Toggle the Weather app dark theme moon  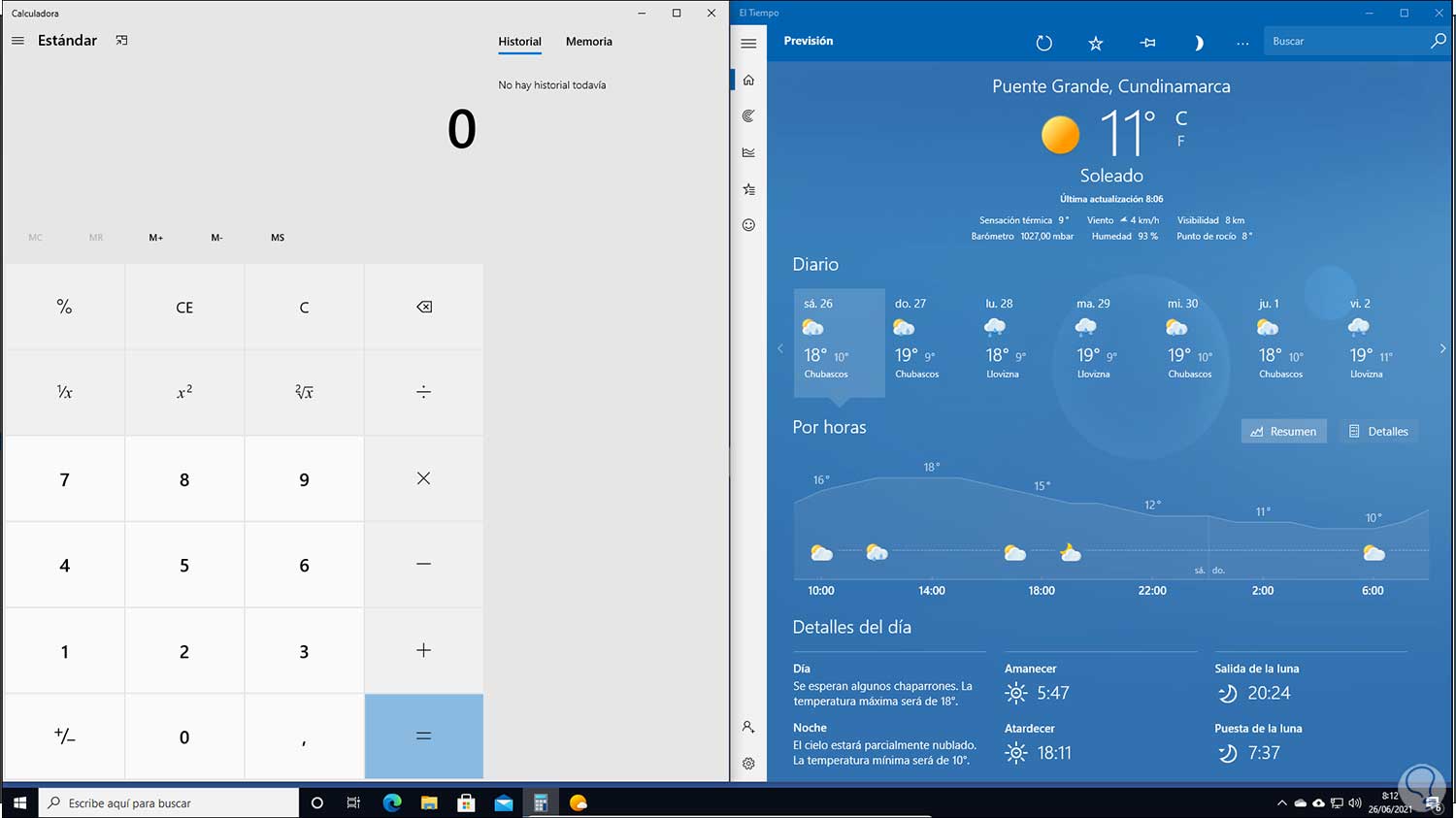point(1199,43)
